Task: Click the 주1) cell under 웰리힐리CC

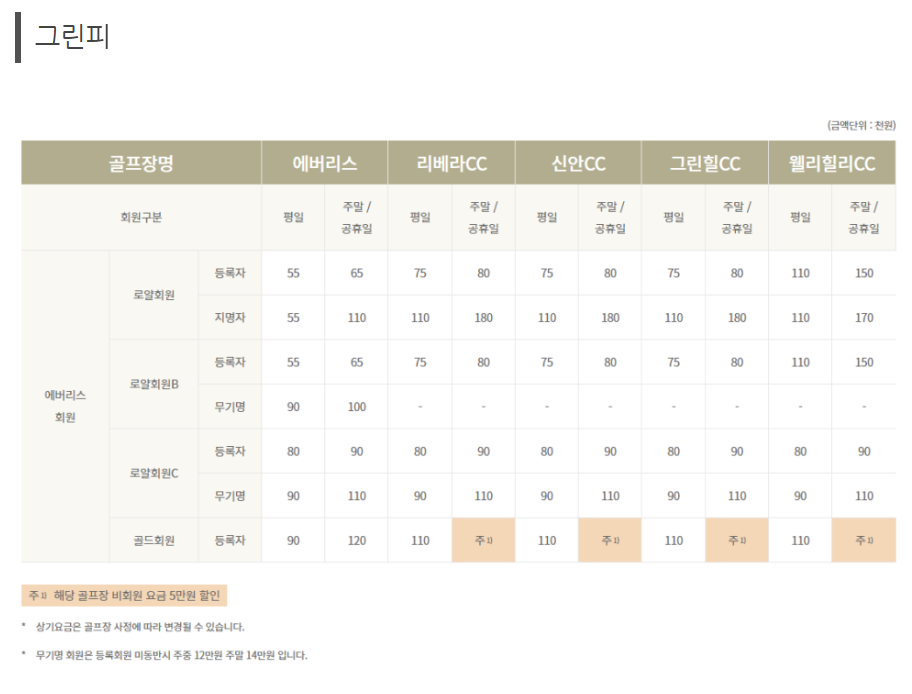Action: click(864, 540)
